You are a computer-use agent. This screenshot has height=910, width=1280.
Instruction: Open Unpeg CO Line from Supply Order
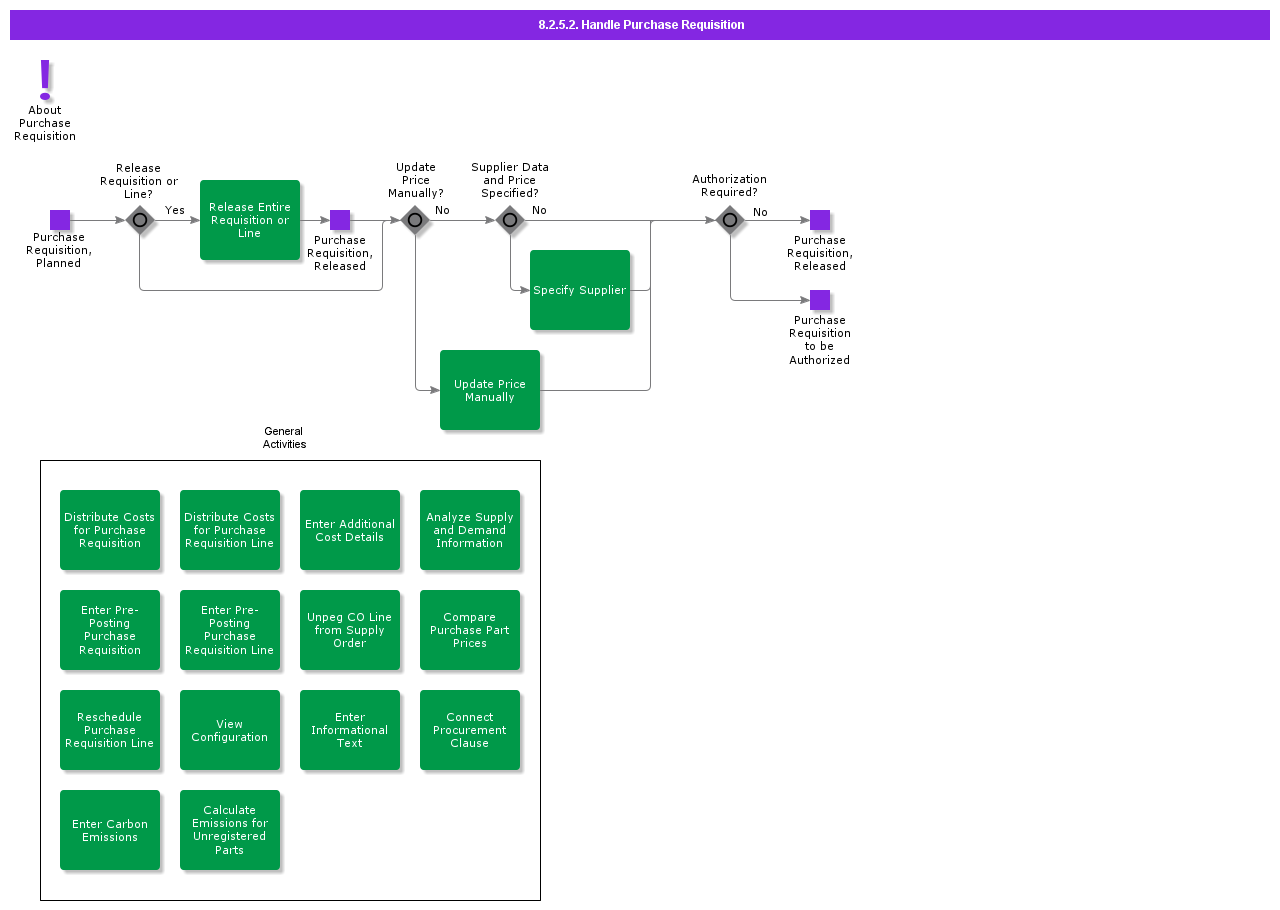[x=350, y=630]
